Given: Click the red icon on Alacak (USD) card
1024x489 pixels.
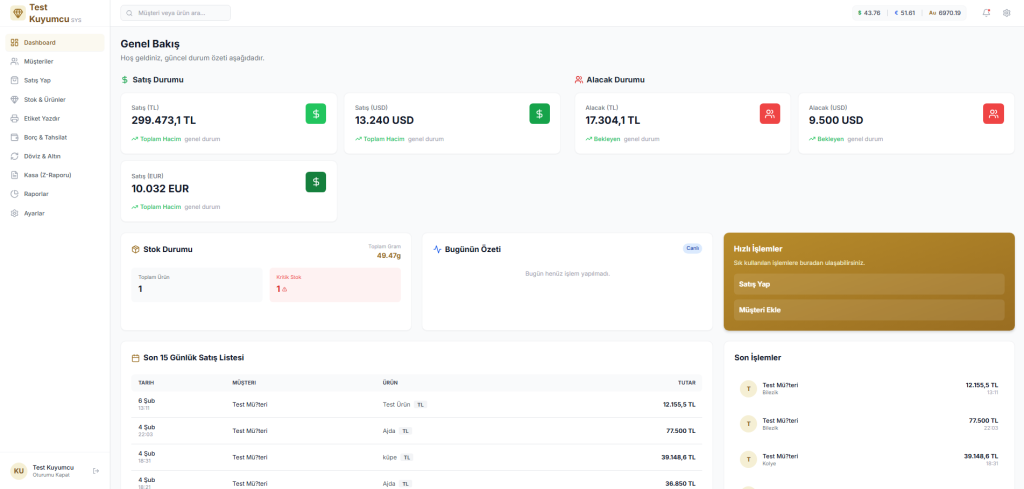Looking at the screenshot, I should click(993, 114).
